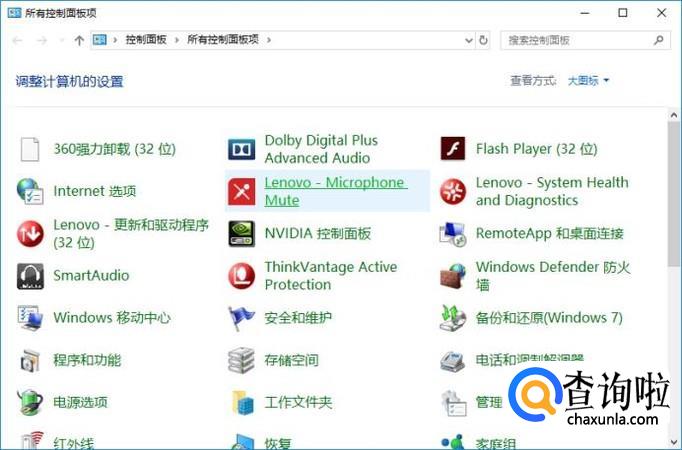Click the phone and modem icon

pos(452,360)
